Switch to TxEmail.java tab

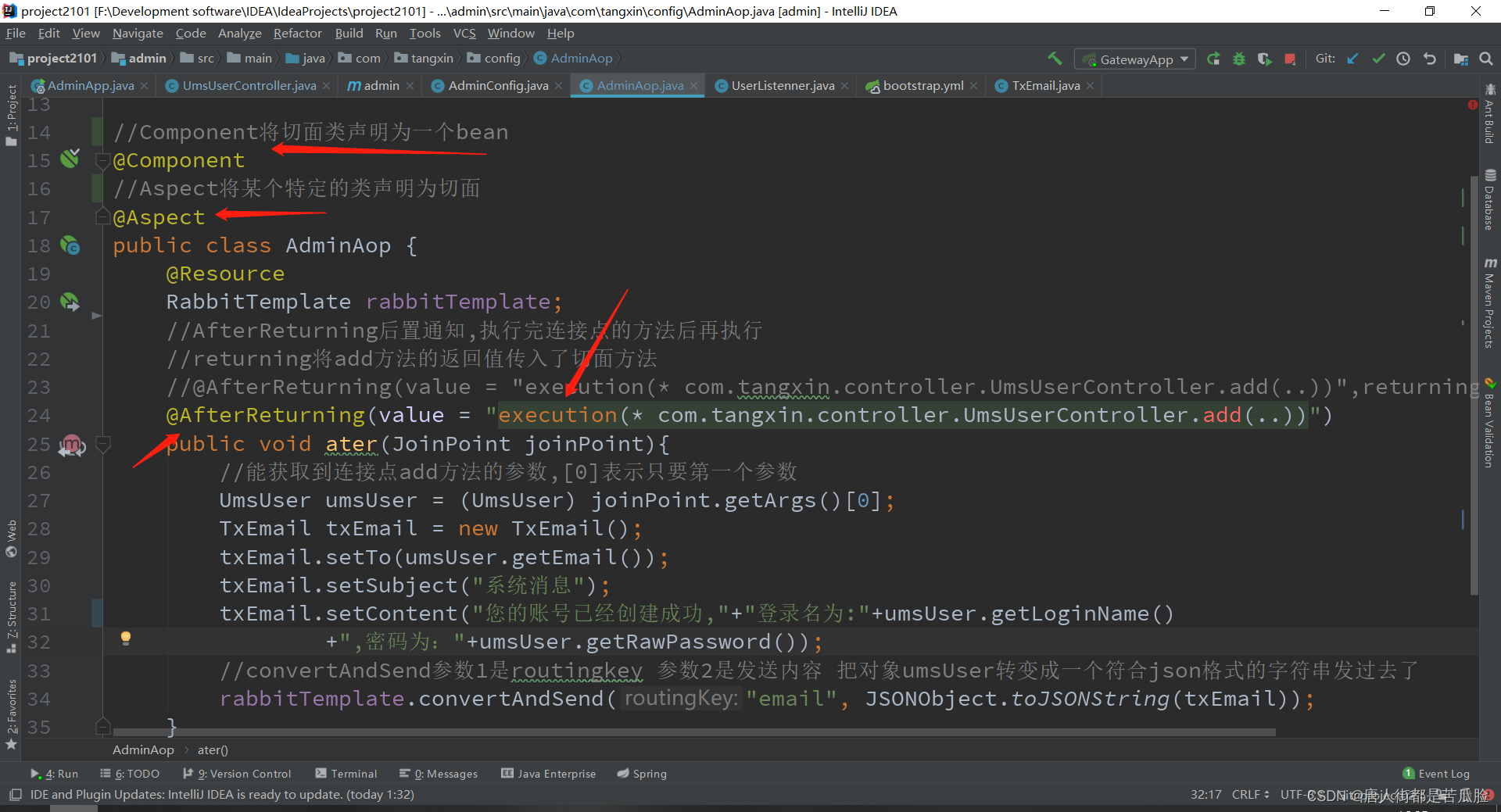point(1045,86)
